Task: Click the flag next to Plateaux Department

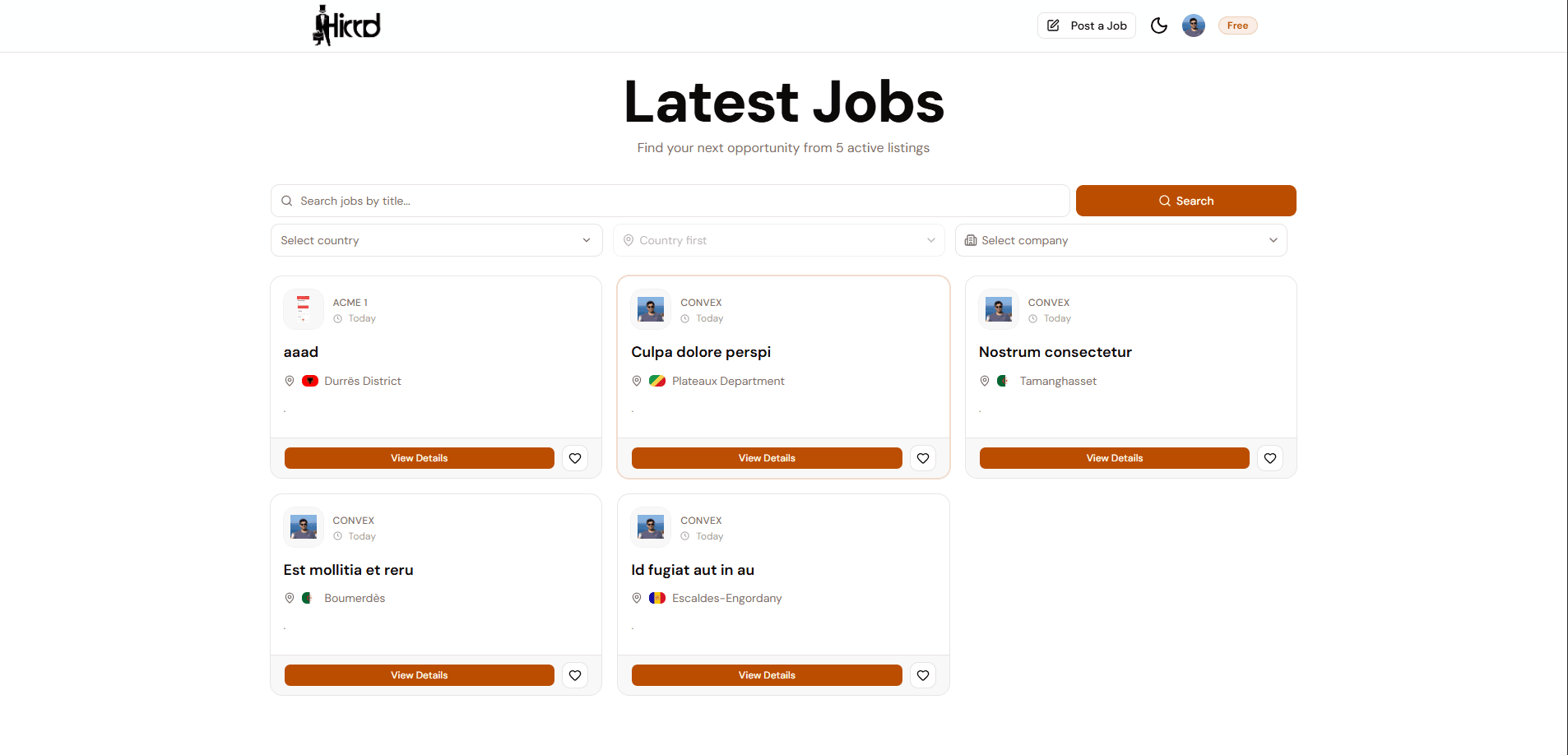Action: [657, 381]
